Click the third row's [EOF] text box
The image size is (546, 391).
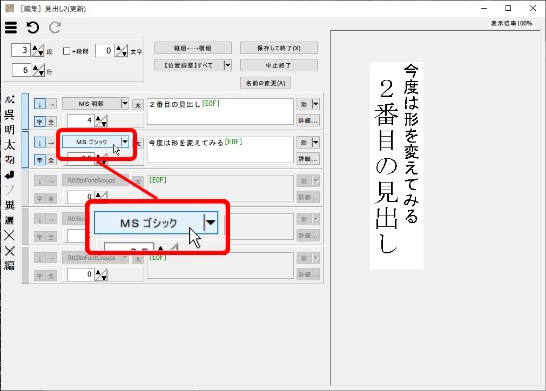click(220, 188)
